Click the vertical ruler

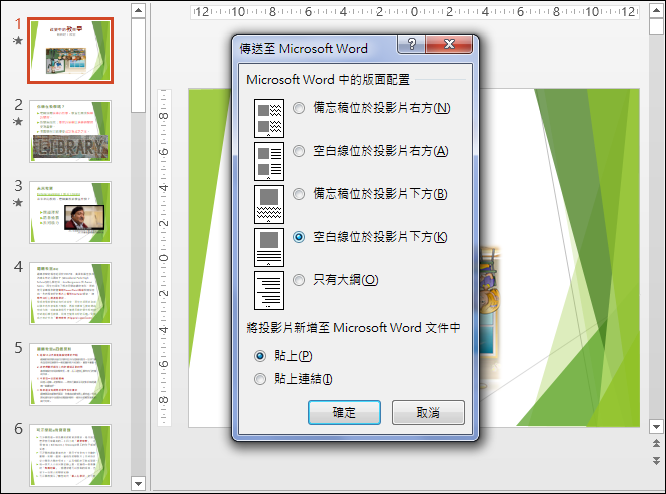164,257
